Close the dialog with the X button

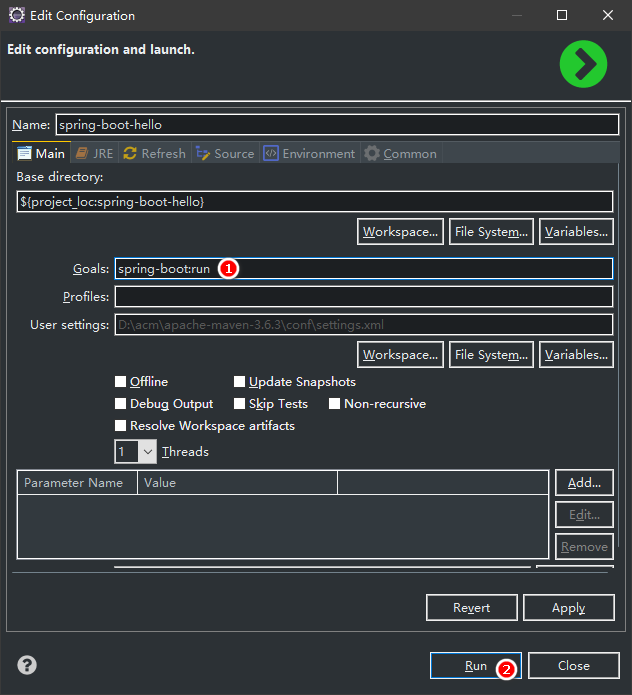click(x=608, y=16)
